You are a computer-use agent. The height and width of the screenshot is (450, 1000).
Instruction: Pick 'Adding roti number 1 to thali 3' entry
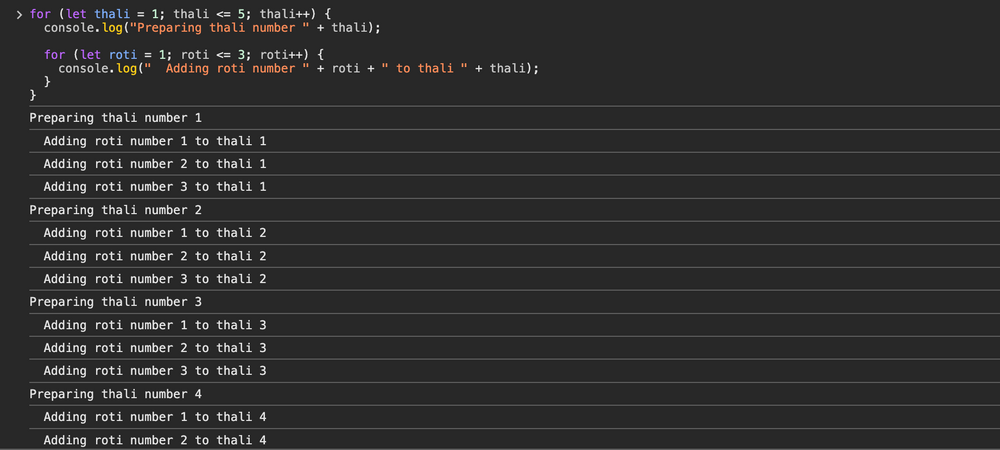click(x=154, y=325)
